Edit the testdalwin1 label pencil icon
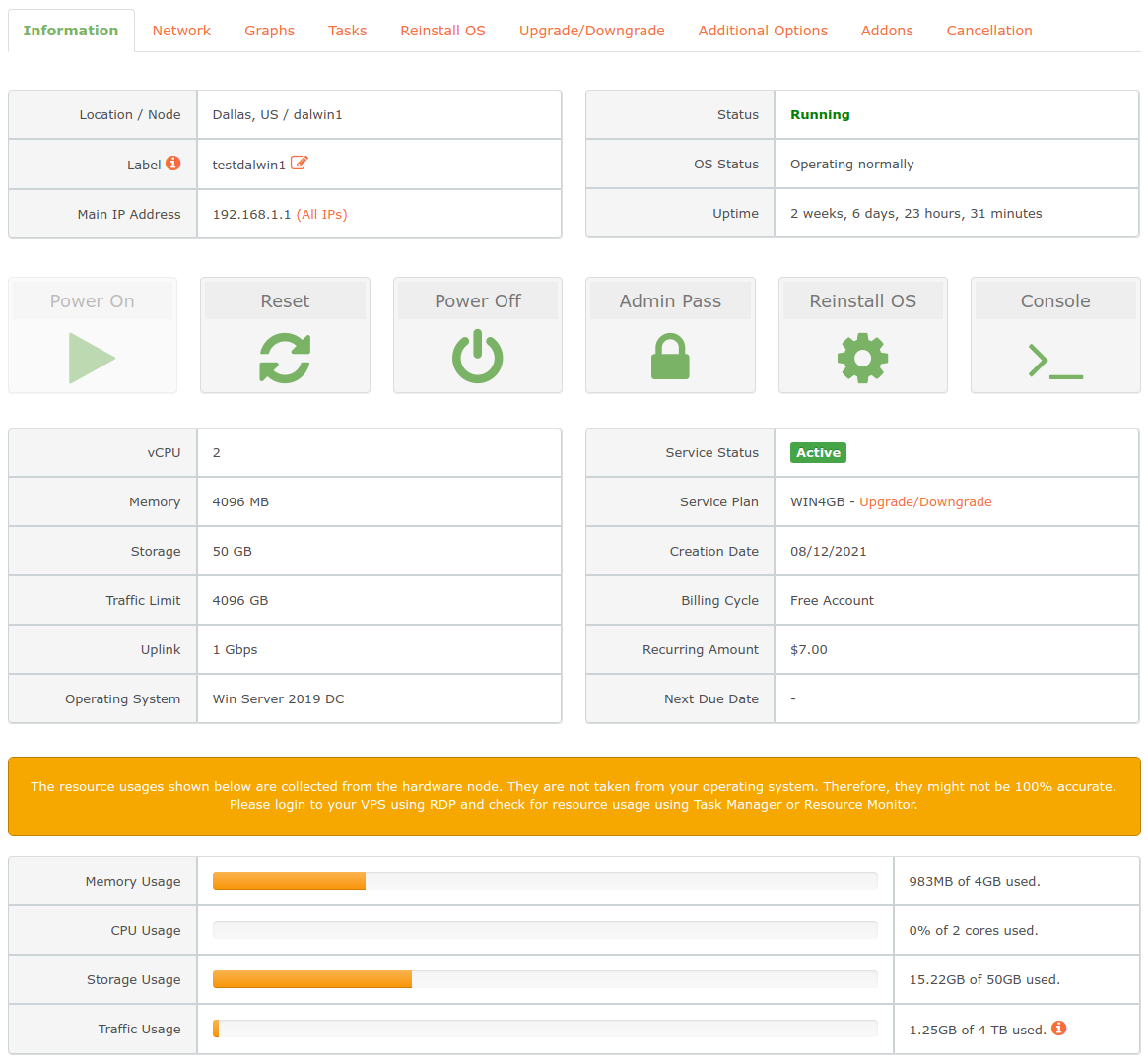This screenshot has width=1148, height=1064. pyautogui.click(x=299, y=163)
